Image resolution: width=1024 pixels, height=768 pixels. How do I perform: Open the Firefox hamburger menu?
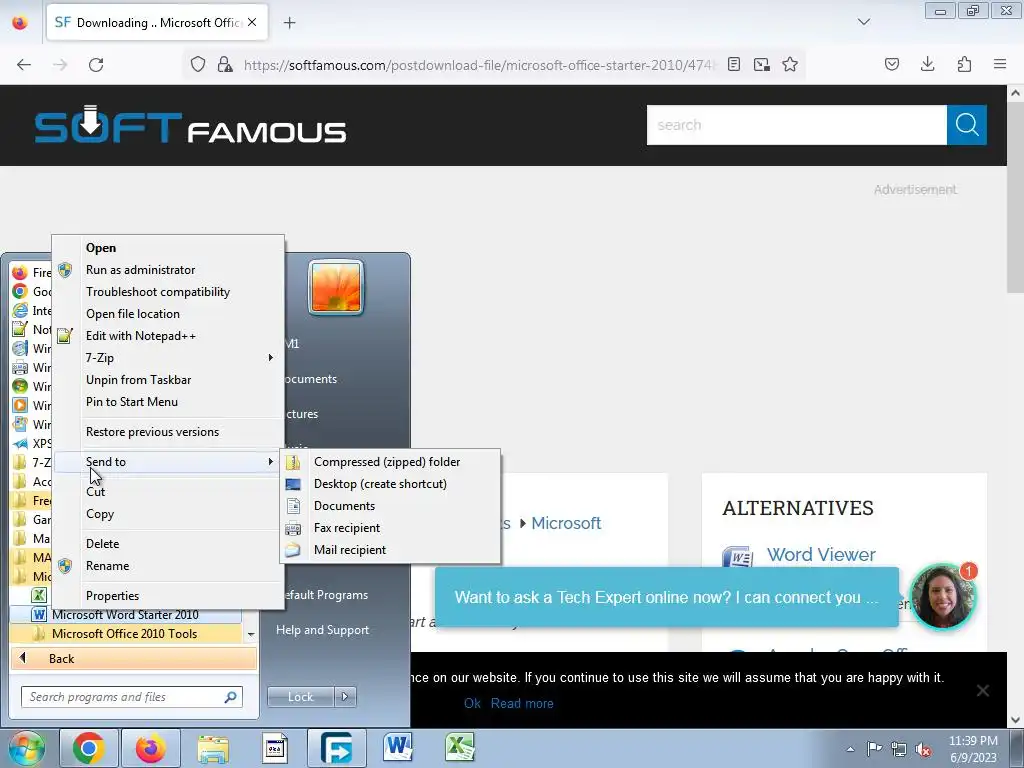1000,64
